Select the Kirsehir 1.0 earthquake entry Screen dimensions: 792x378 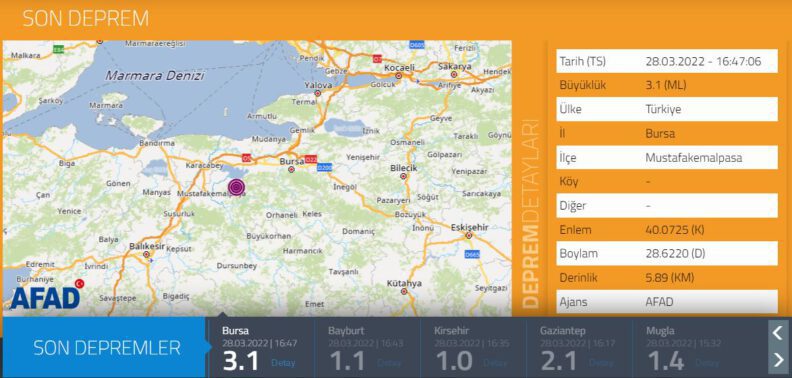(x=473, y=348)
